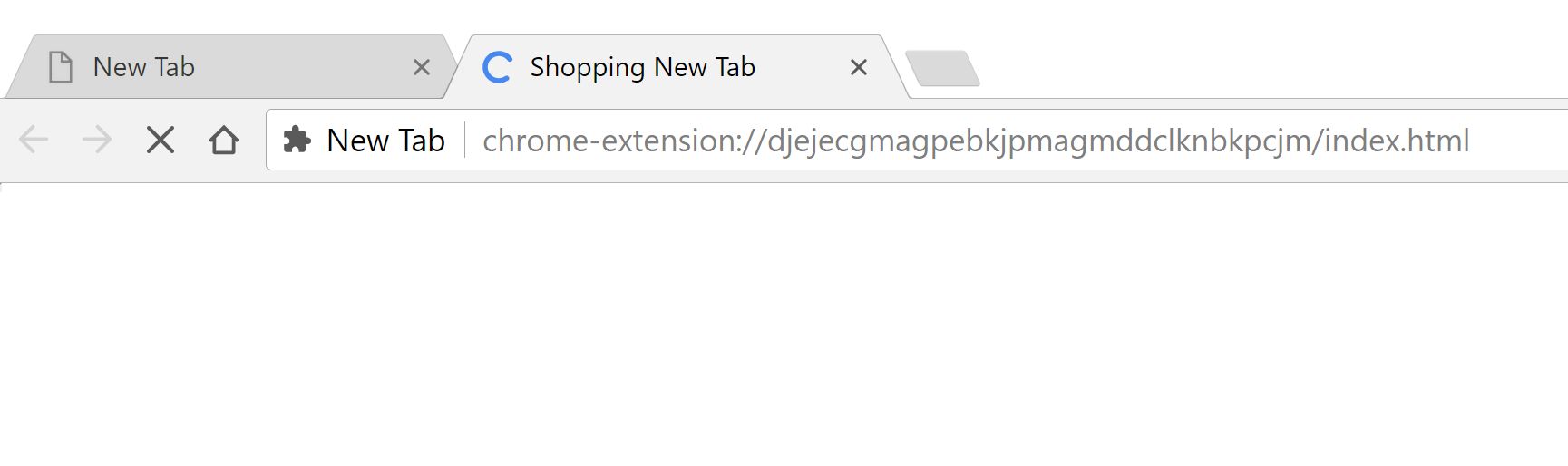The width and height of the screenshot is (1568, 466).
Task: Go to the home page
Action: (223, 140)
